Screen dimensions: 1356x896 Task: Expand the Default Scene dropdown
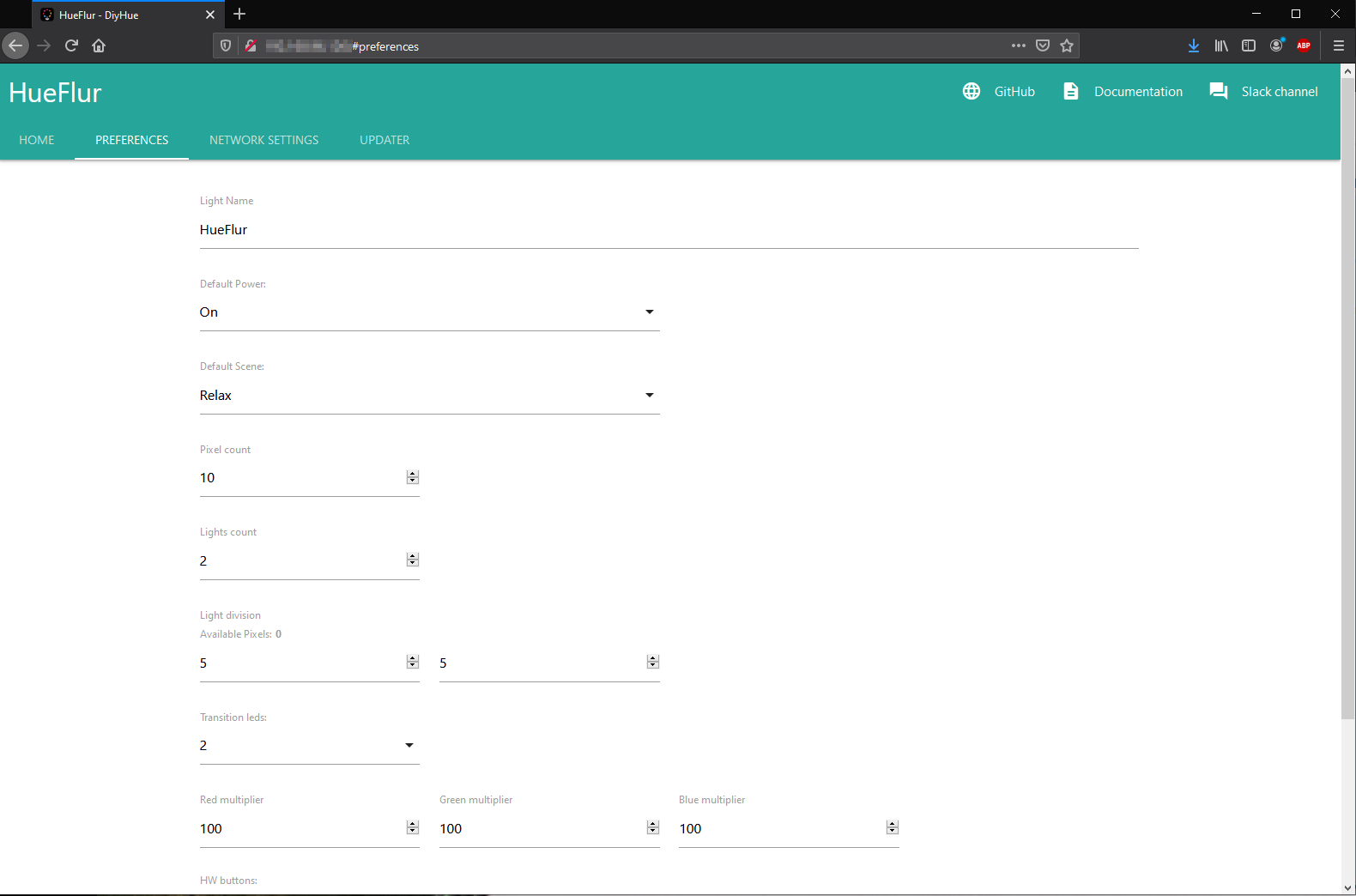(430, 396)
